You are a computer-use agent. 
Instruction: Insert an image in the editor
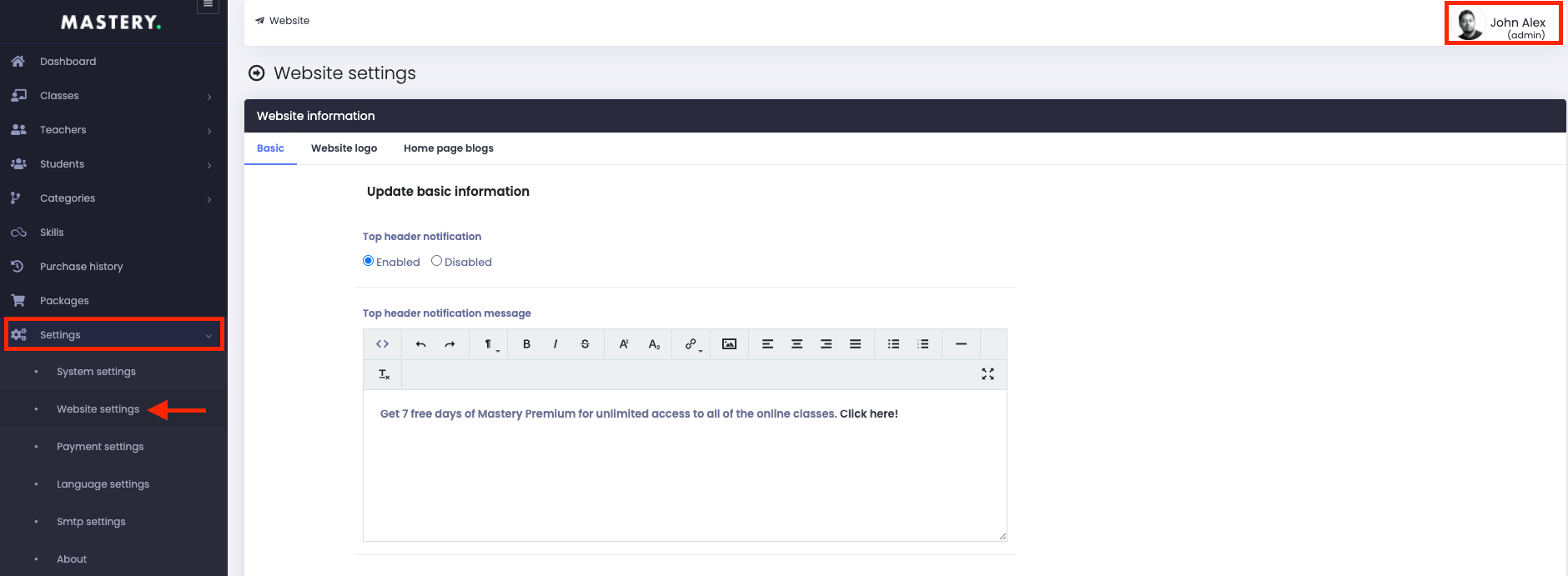(x=729, y=344)
